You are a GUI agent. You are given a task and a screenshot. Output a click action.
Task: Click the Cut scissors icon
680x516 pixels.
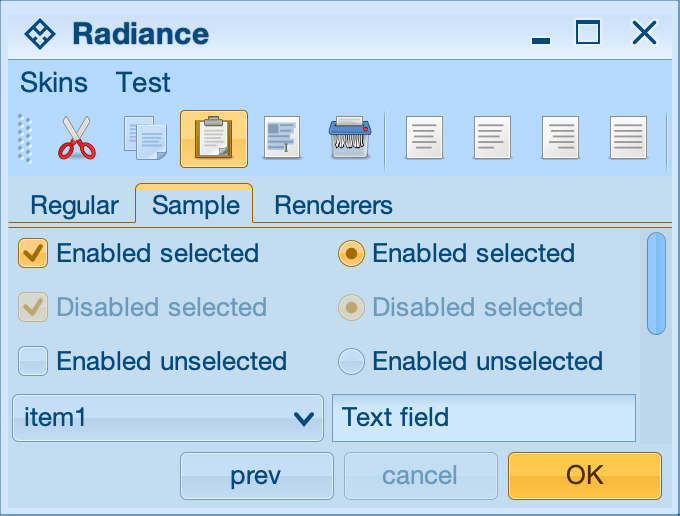coord(76,138)
